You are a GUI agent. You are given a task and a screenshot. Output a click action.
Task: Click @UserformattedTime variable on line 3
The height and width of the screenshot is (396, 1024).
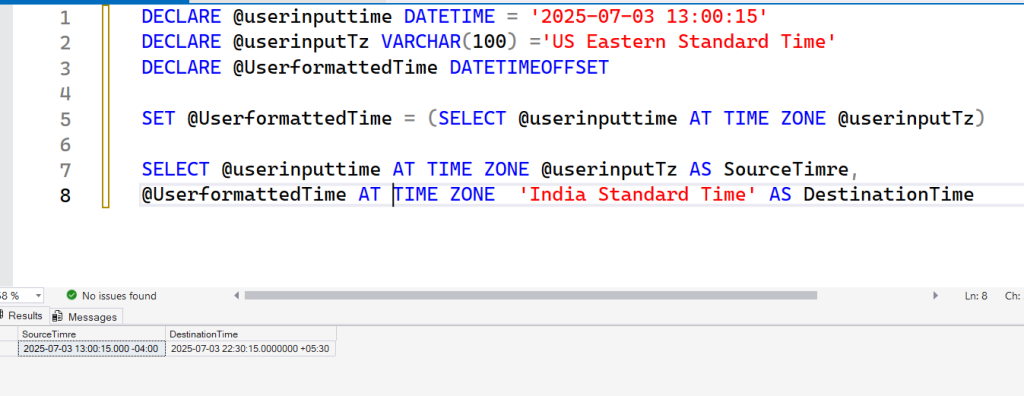[336, 68]
